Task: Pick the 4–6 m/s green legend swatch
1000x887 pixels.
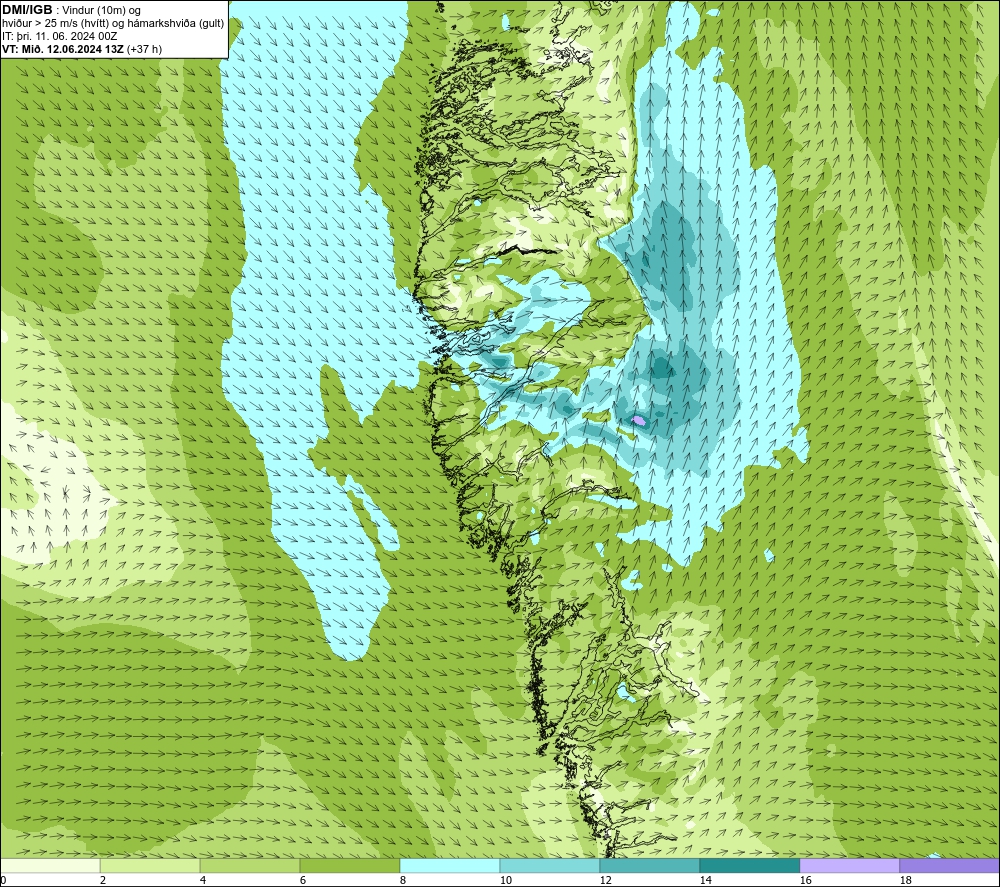Action: pos(250,865)
